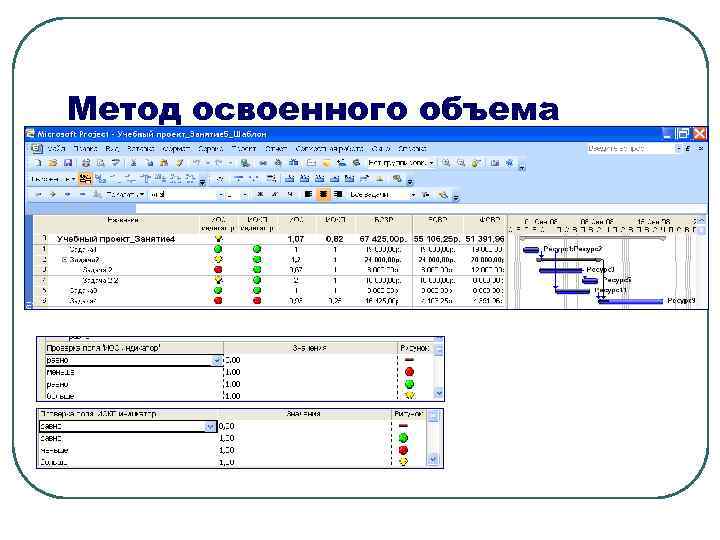Open the 'No Group' grouping dropdown
The height and width of the screenshot is (540, 720).
click(x=432, y=163)
